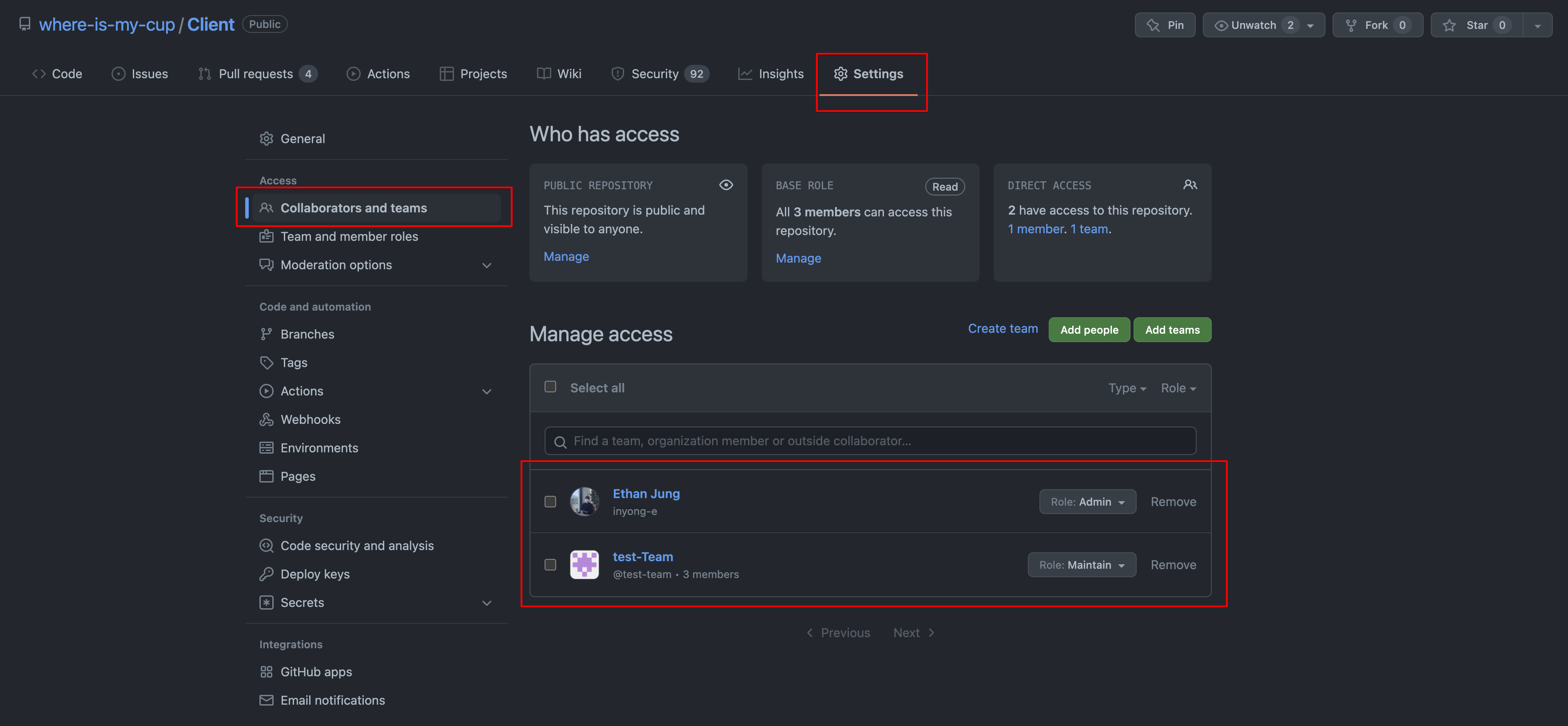Click the Fork repository icon

pos(1351,25)
